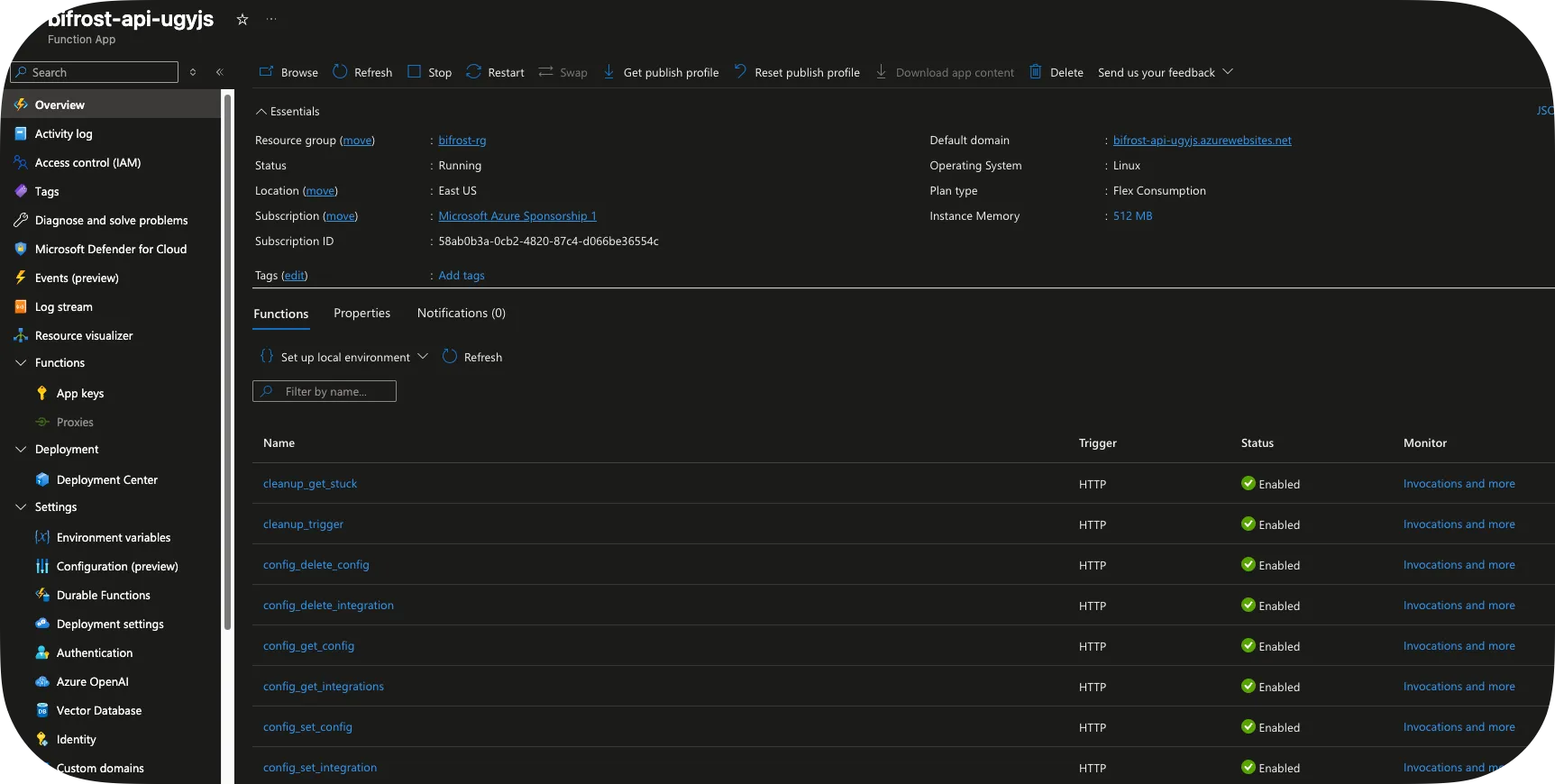Viewport: 1555px width, 784px height.
Task: Collapse the Essentials section
Action: point(261,112)
